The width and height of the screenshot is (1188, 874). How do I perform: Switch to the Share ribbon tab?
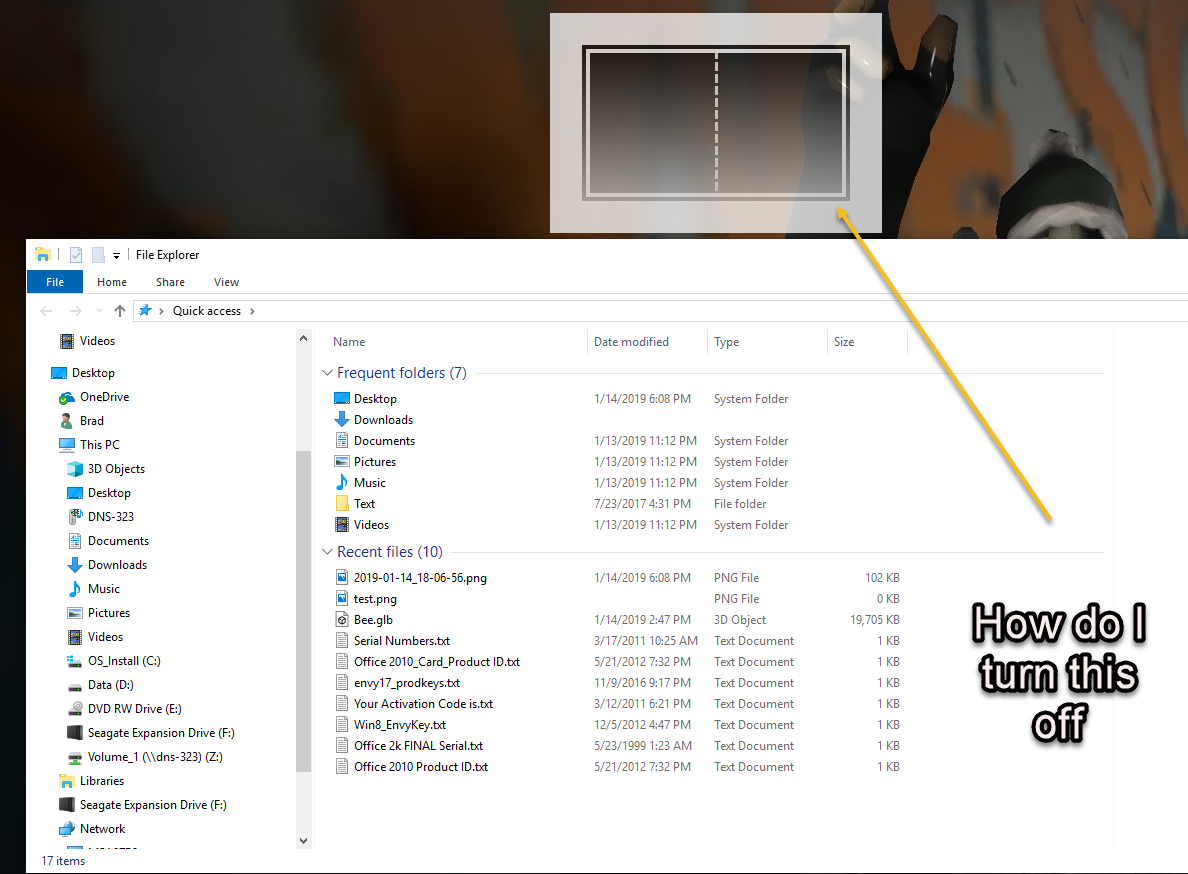[x=170, y=282]
